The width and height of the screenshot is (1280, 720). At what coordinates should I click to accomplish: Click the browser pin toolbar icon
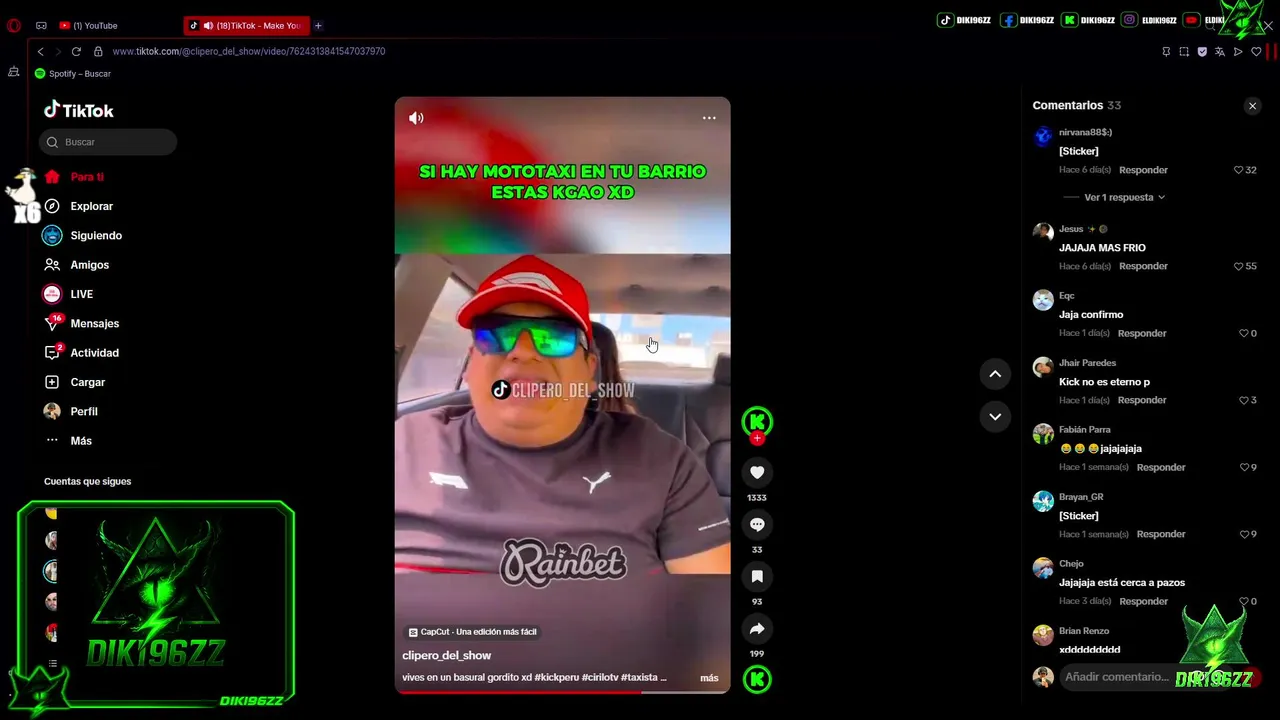[1166, 52]
